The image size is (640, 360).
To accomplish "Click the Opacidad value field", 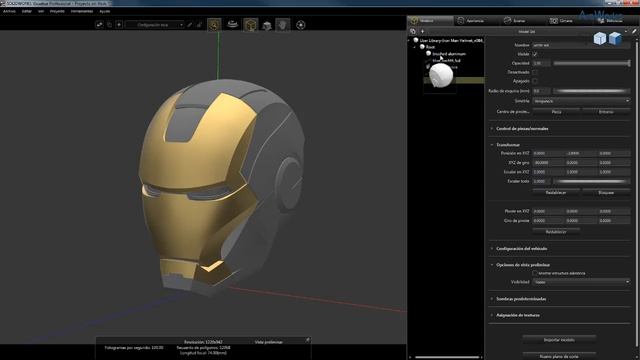I will point(541,63).
